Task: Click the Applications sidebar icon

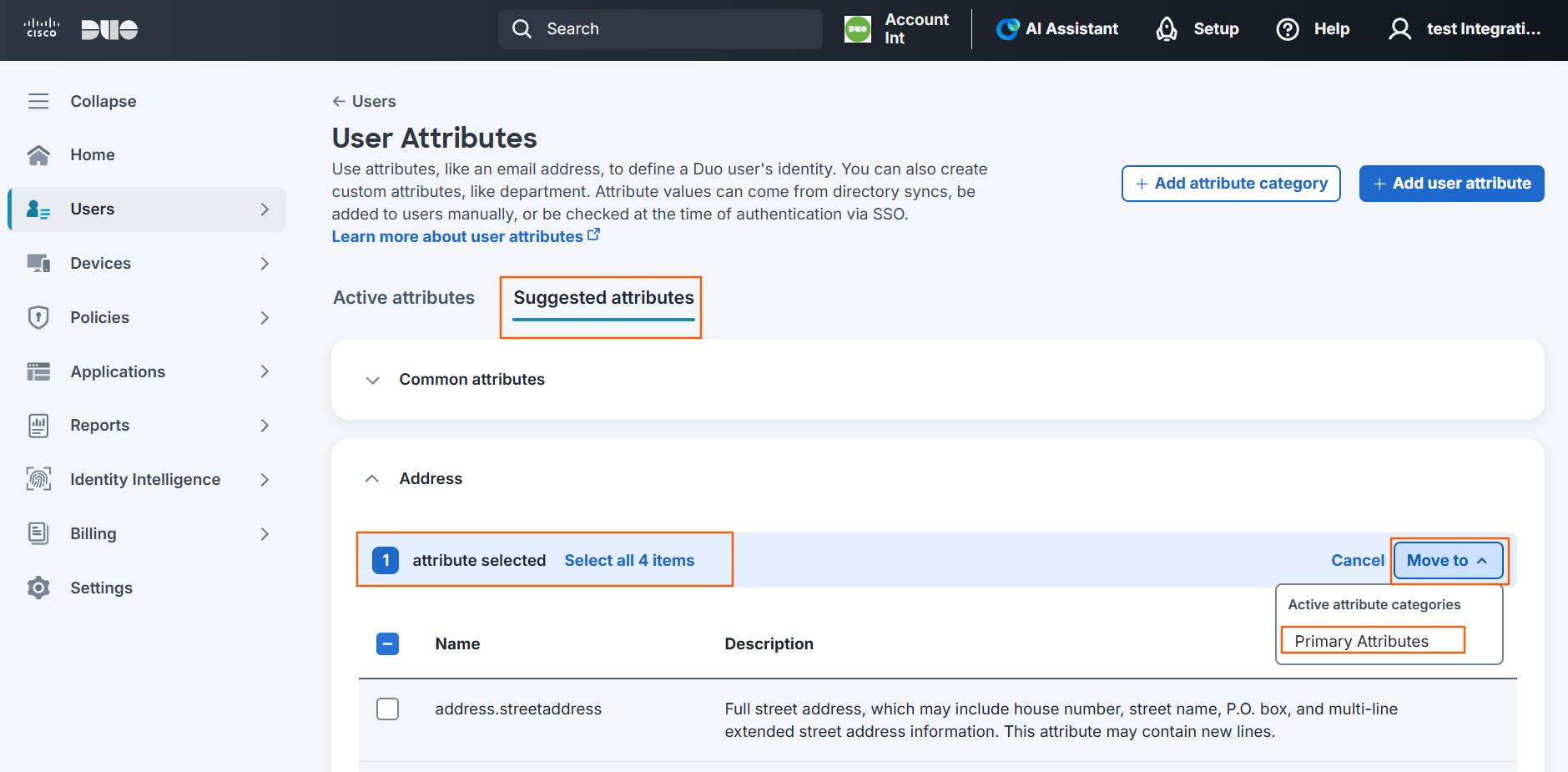Action: pyautogui.click(x=38, y=371)
